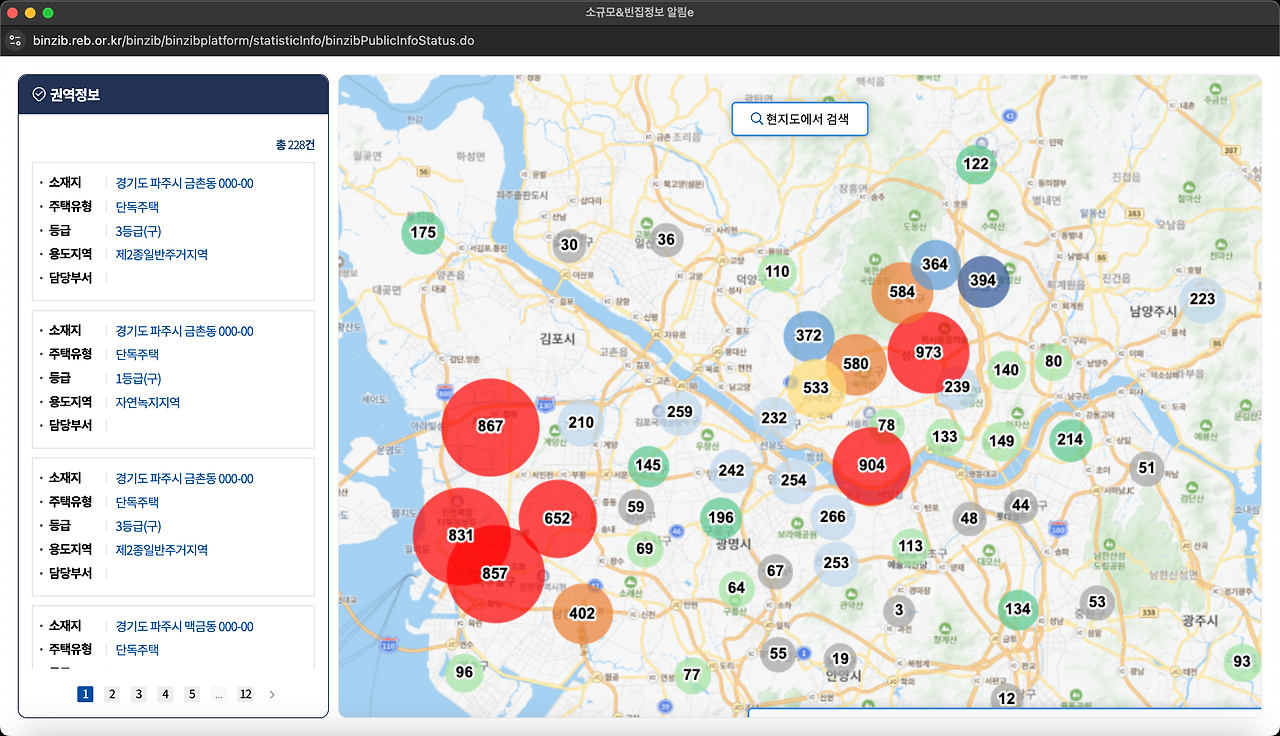Click the 권역정보 panel header

coord(173,95)
